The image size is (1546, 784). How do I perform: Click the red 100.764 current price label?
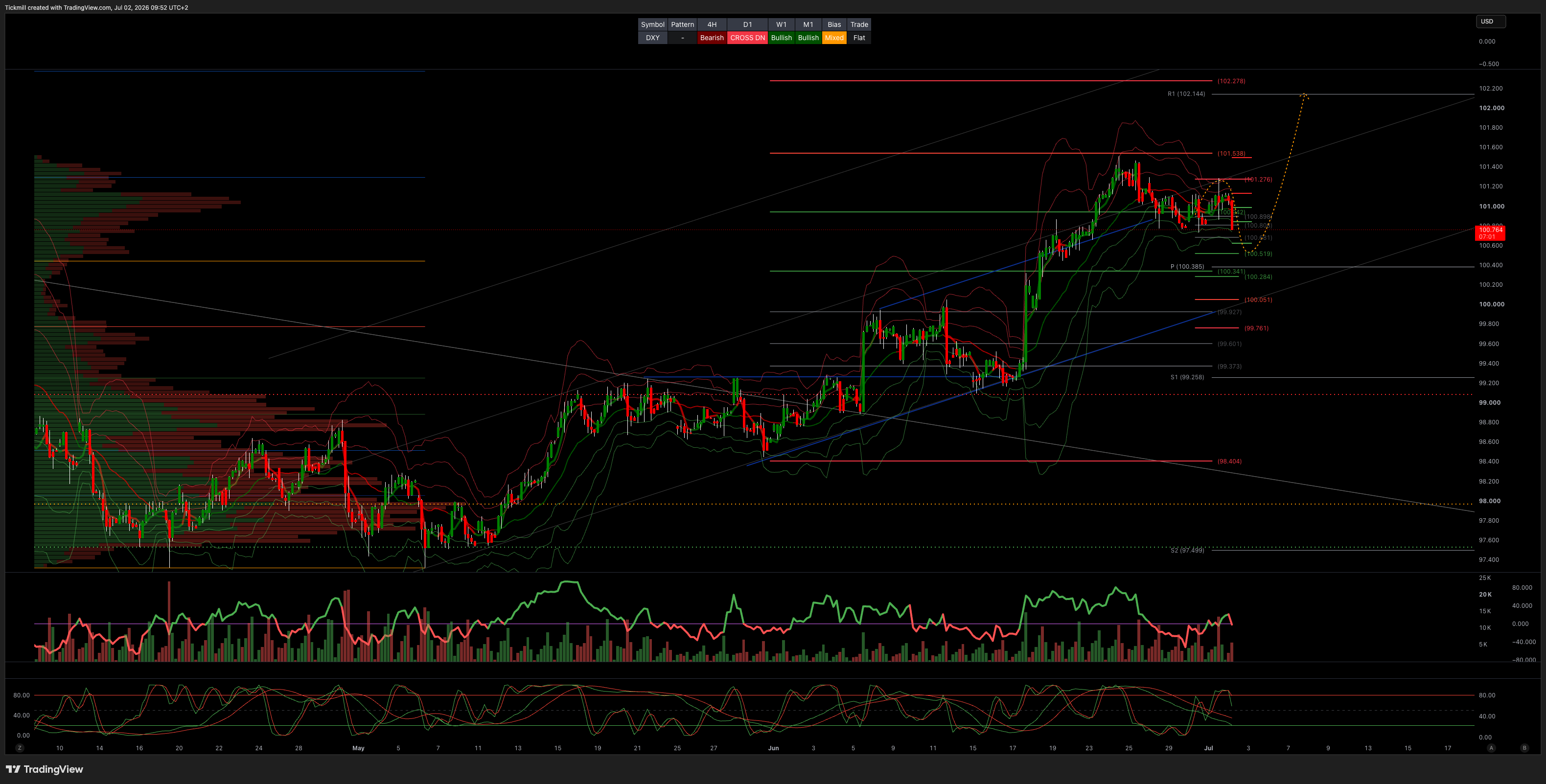coord(1490,233)
